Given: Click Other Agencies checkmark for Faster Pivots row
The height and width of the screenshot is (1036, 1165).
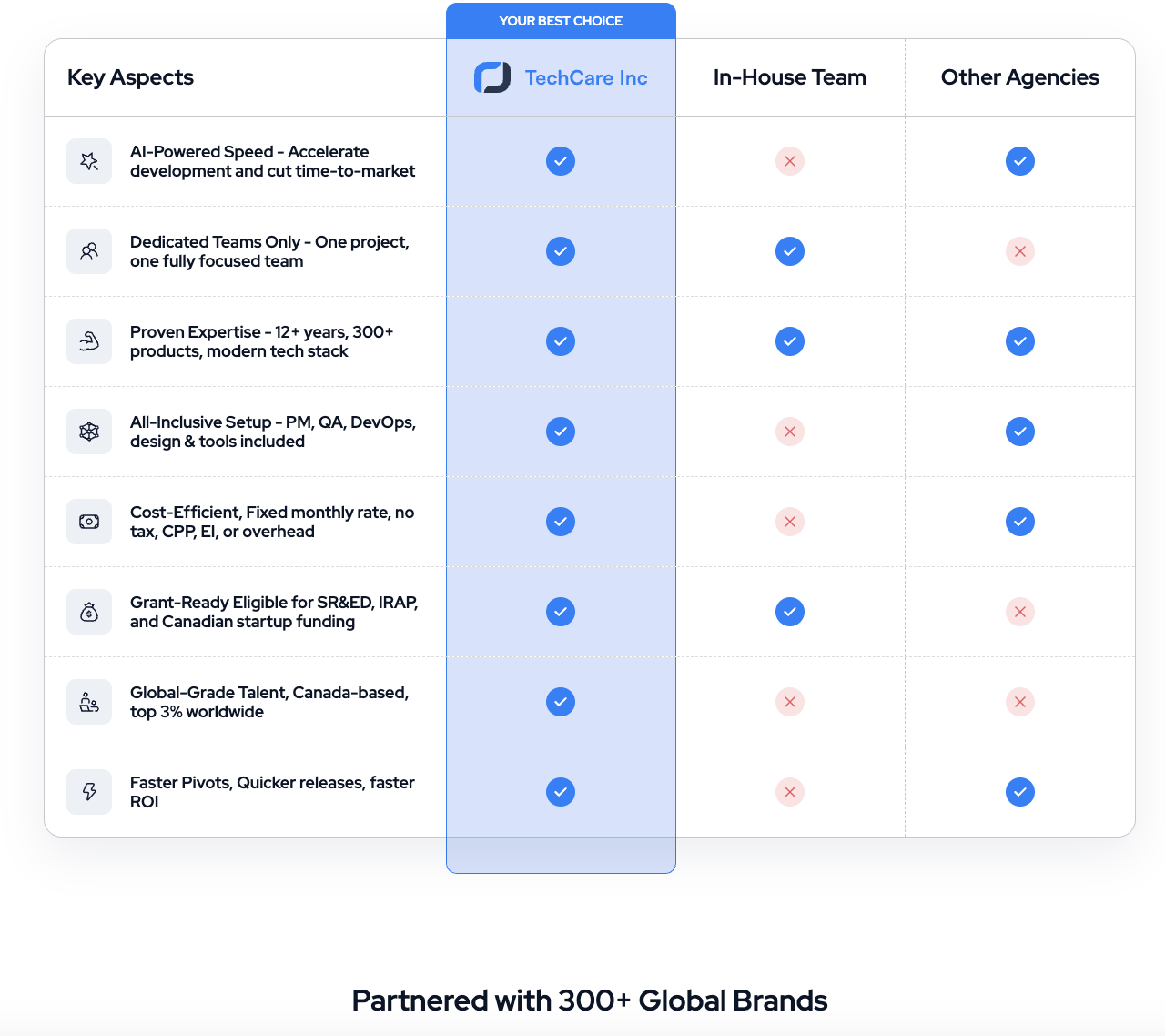Looking at the screenshot, I should coord(1020,792).
